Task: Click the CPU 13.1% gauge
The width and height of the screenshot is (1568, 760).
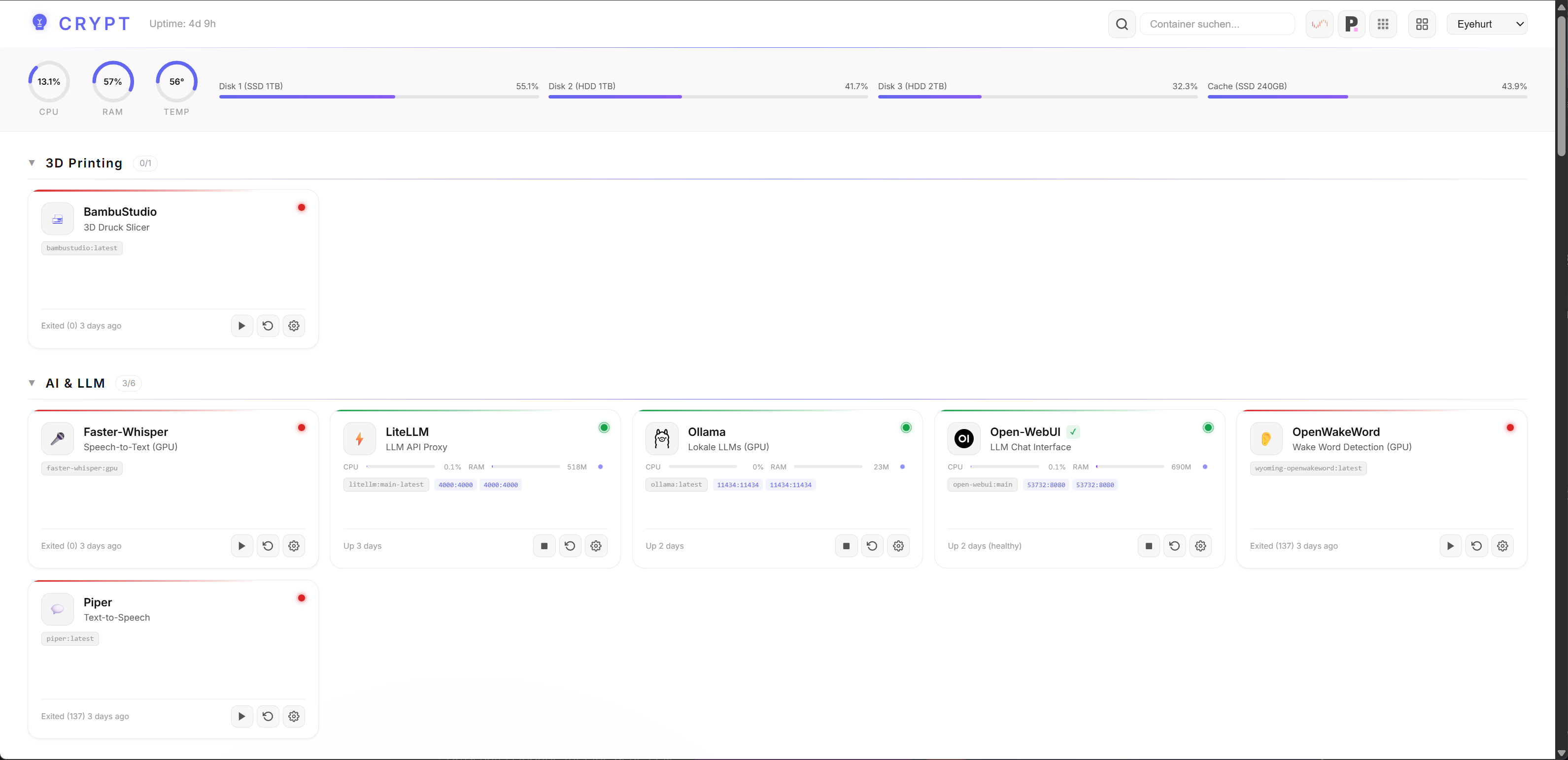Action: click(49, 82)
